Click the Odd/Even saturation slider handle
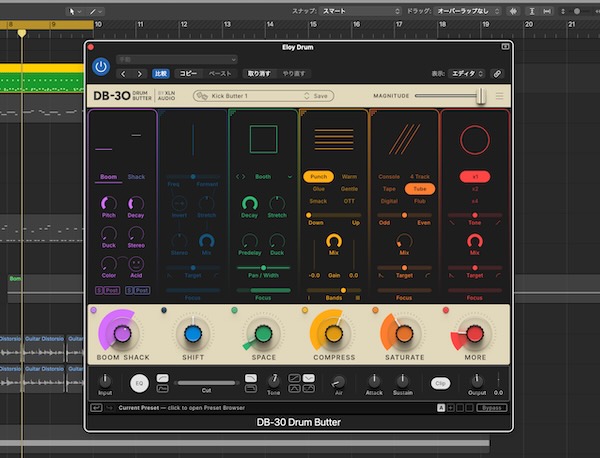The image size is (600, 458). click(x=404, y=215)
